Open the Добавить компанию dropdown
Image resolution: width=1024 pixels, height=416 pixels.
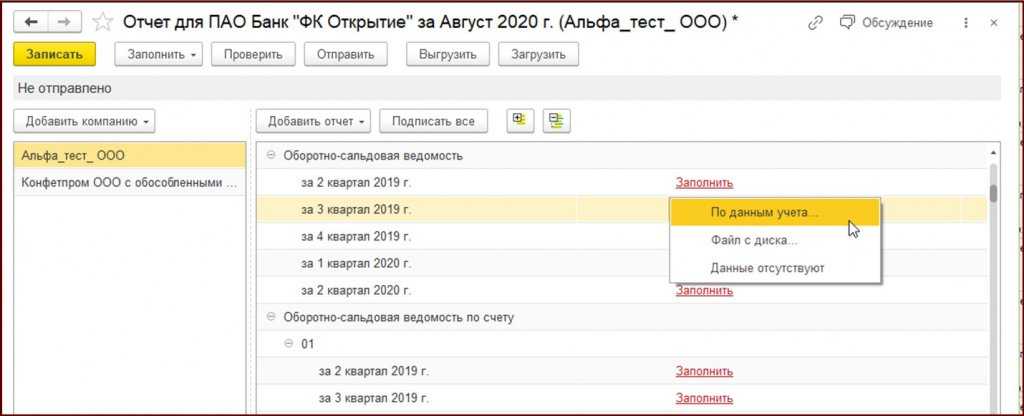tap(84, 121)
